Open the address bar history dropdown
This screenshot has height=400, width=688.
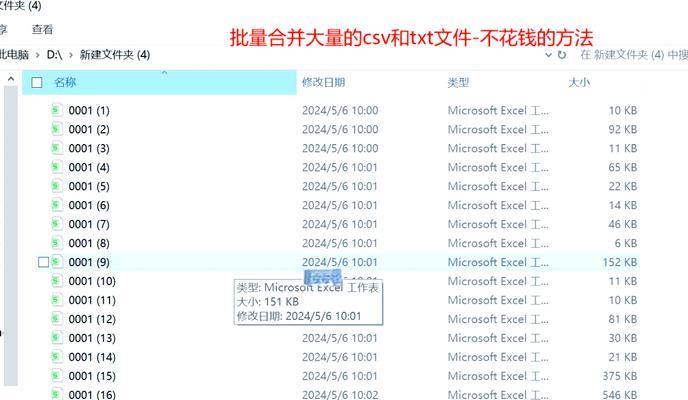548,55
